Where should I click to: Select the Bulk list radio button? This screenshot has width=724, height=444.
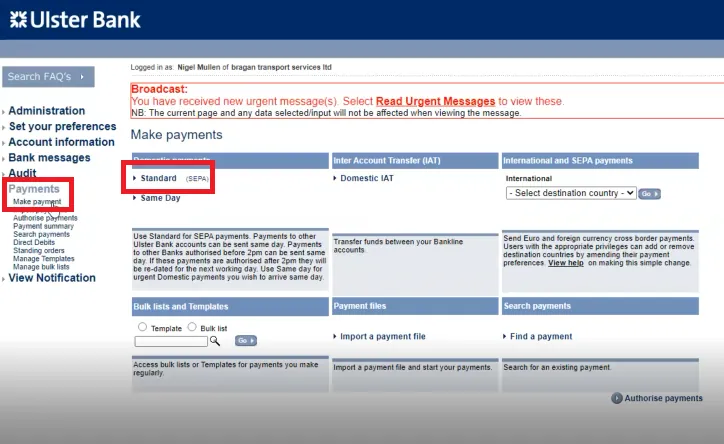click(192, 327)
